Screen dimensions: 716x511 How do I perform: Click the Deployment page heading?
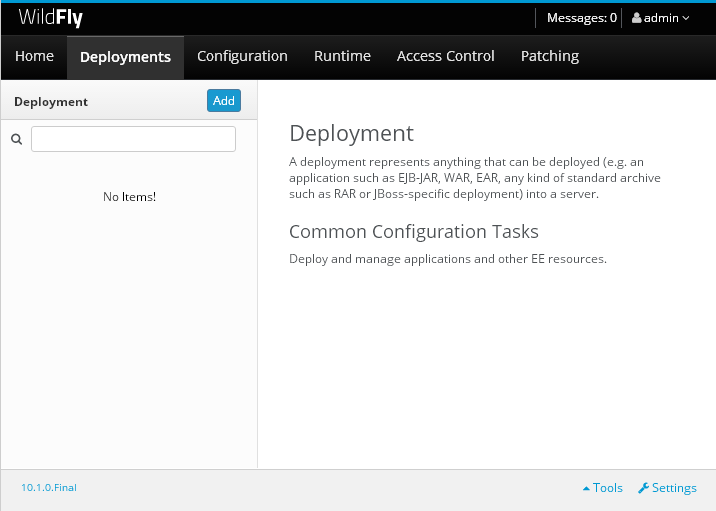coord(352,133)
